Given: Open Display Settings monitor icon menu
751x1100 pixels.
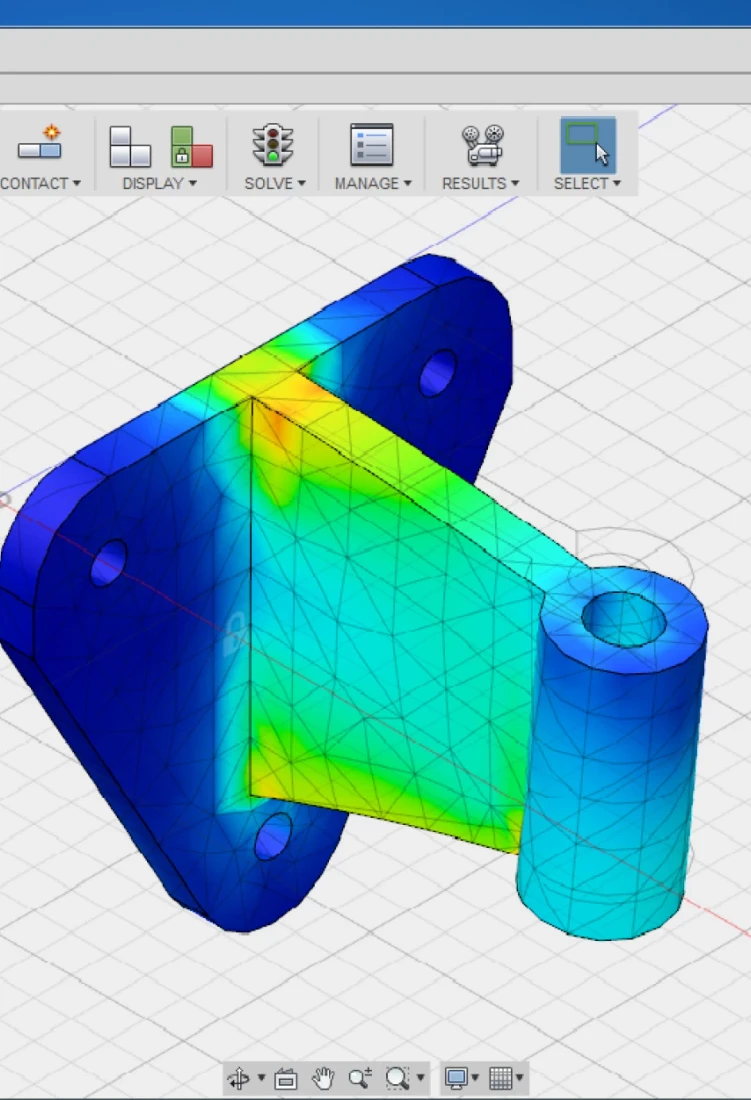Looking at the screenshot, I should point(459,1078).
